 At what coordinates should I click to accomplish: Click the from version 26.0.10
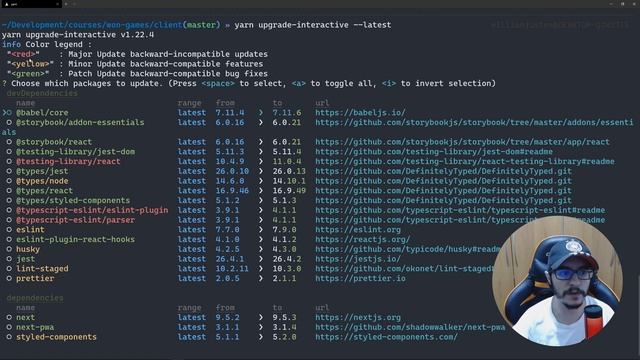232,171
